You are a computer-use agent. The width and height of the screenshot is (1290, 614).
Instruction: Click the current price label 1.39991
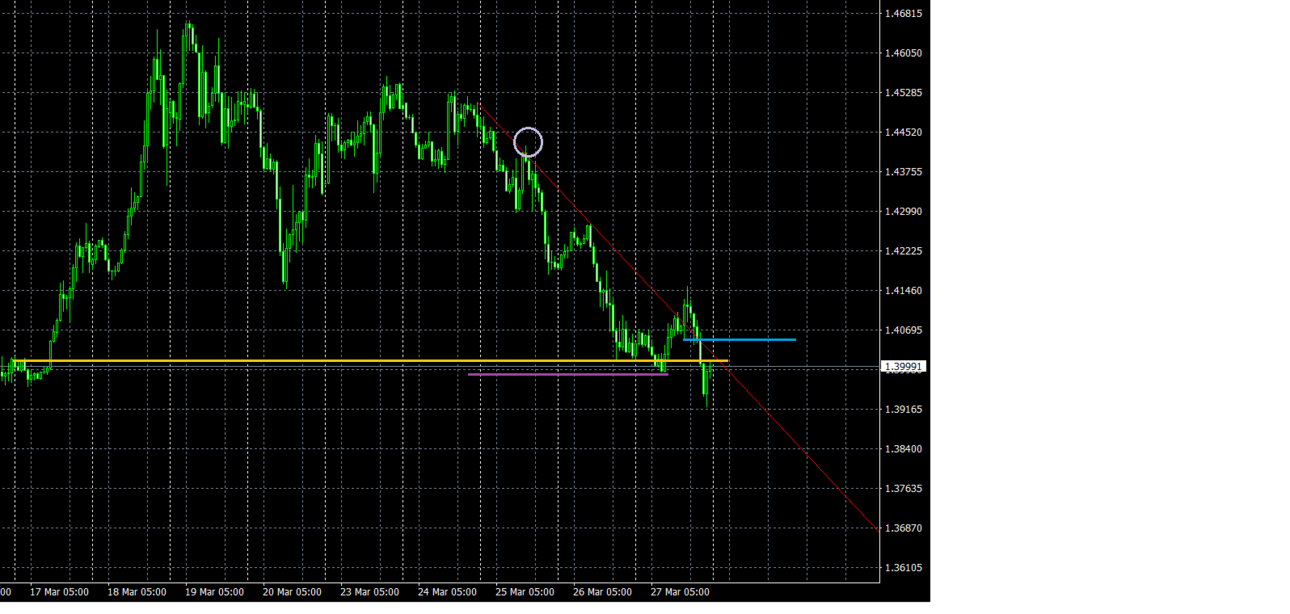(904, 367)
